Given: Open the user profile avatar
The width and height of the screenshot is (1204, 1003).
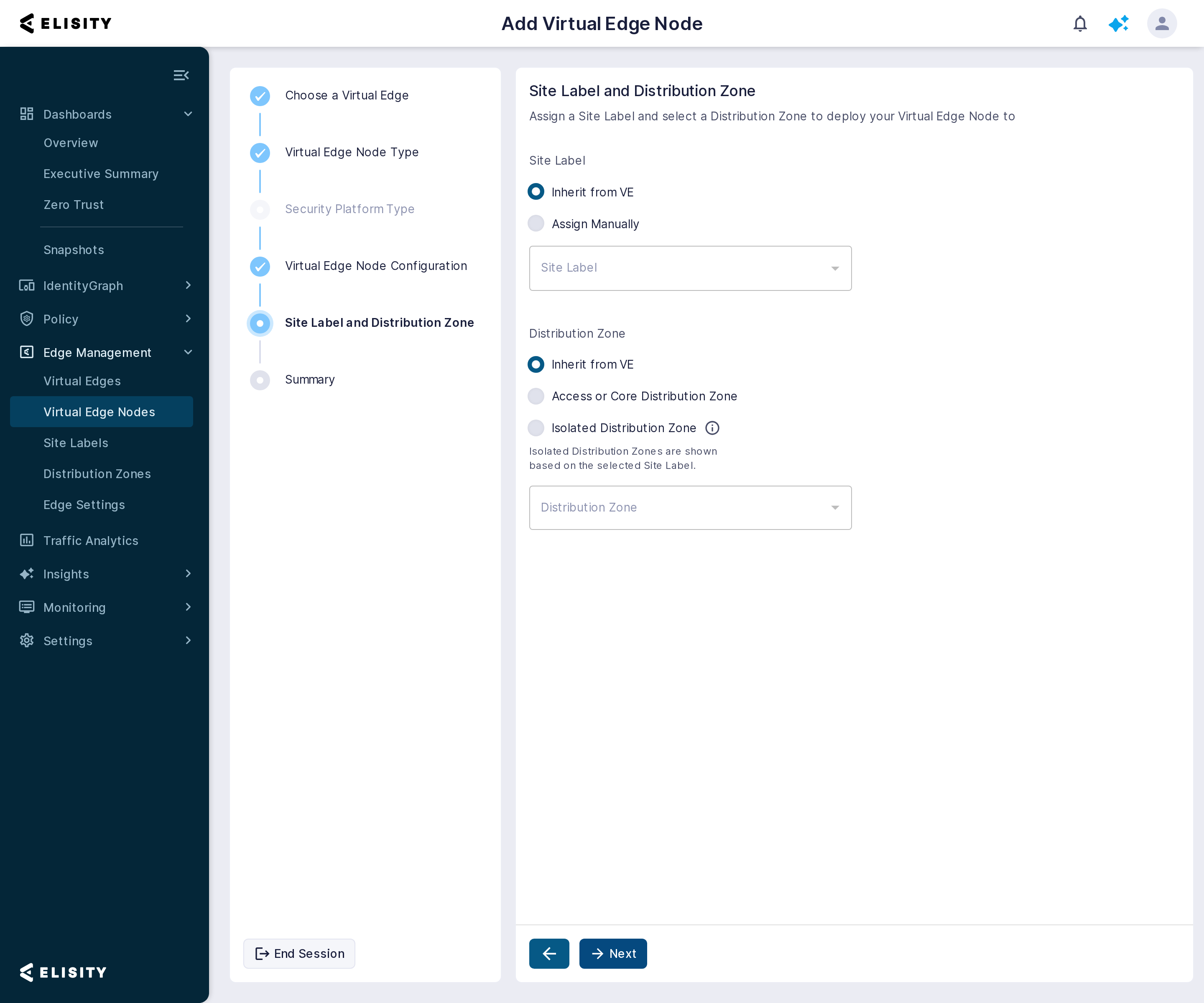Looking at the screenshot, I should [x=1162, y=23].
